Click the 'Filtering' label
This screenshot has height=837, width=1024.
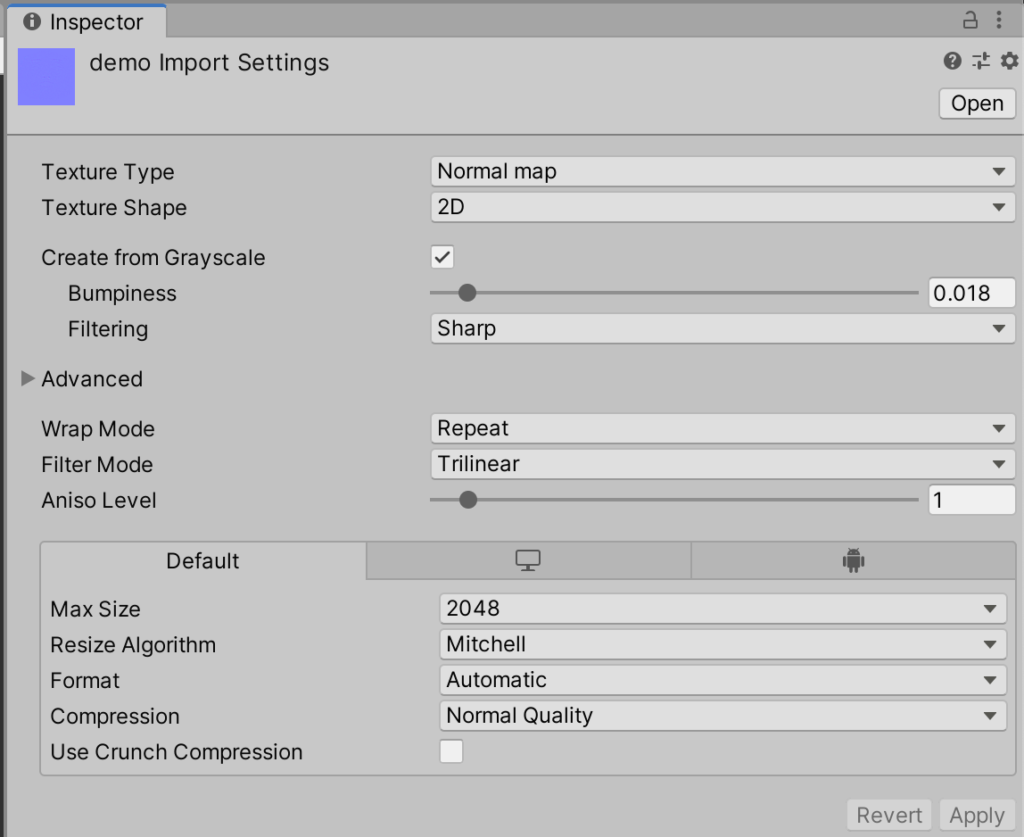(108, 329)
